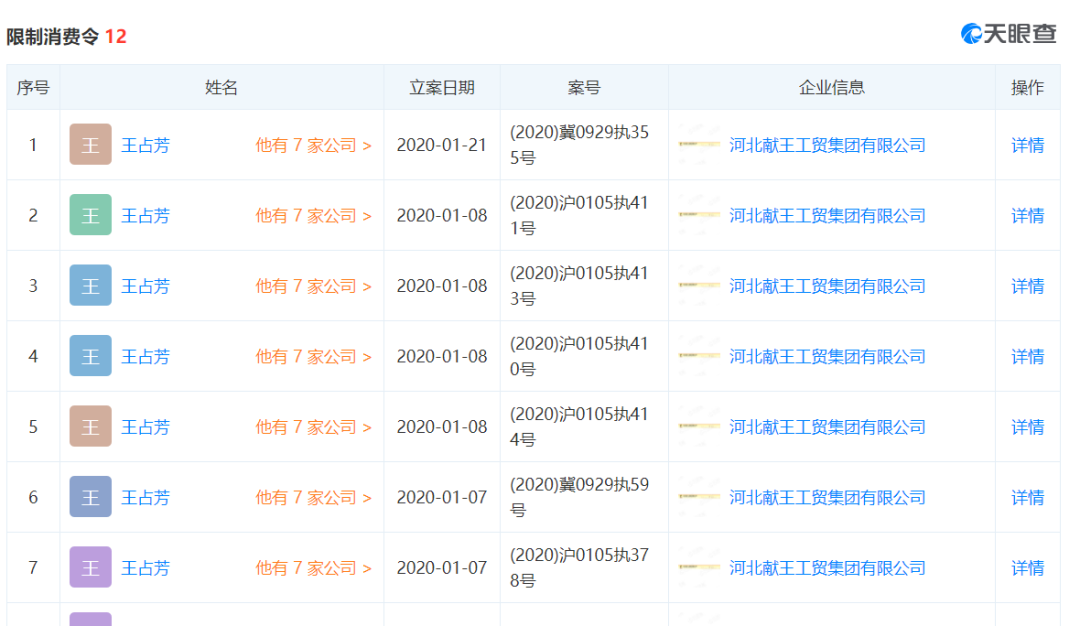Open 王占芳 name link in row 2
This screenshot has width=1080, height=626.
click(x=146, y=215)
